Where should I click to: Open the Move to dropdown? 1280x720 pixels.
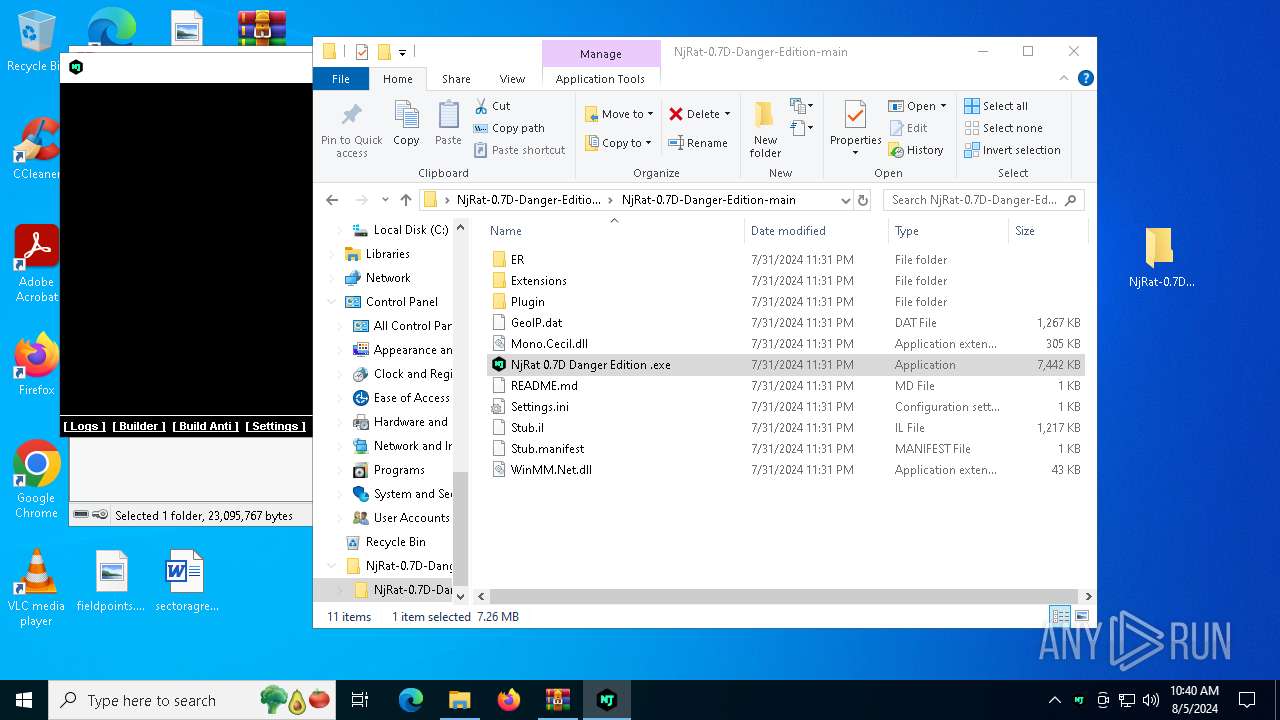pos(619,114)
